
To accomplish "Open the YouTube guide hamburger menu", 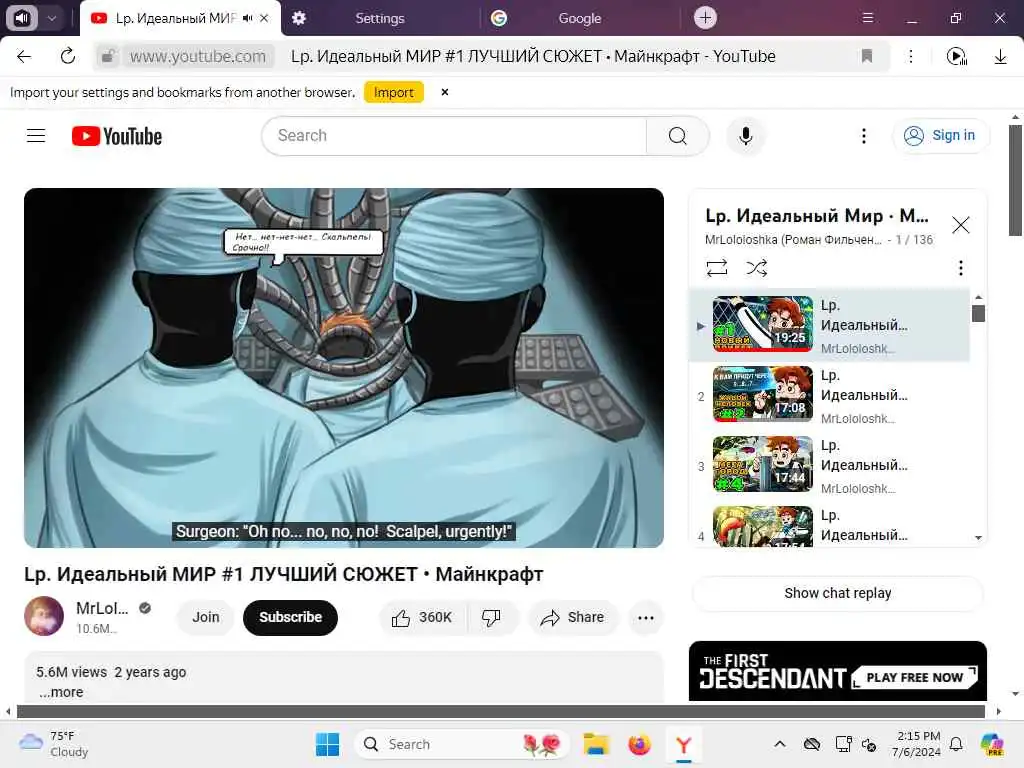I will [36, 136].
